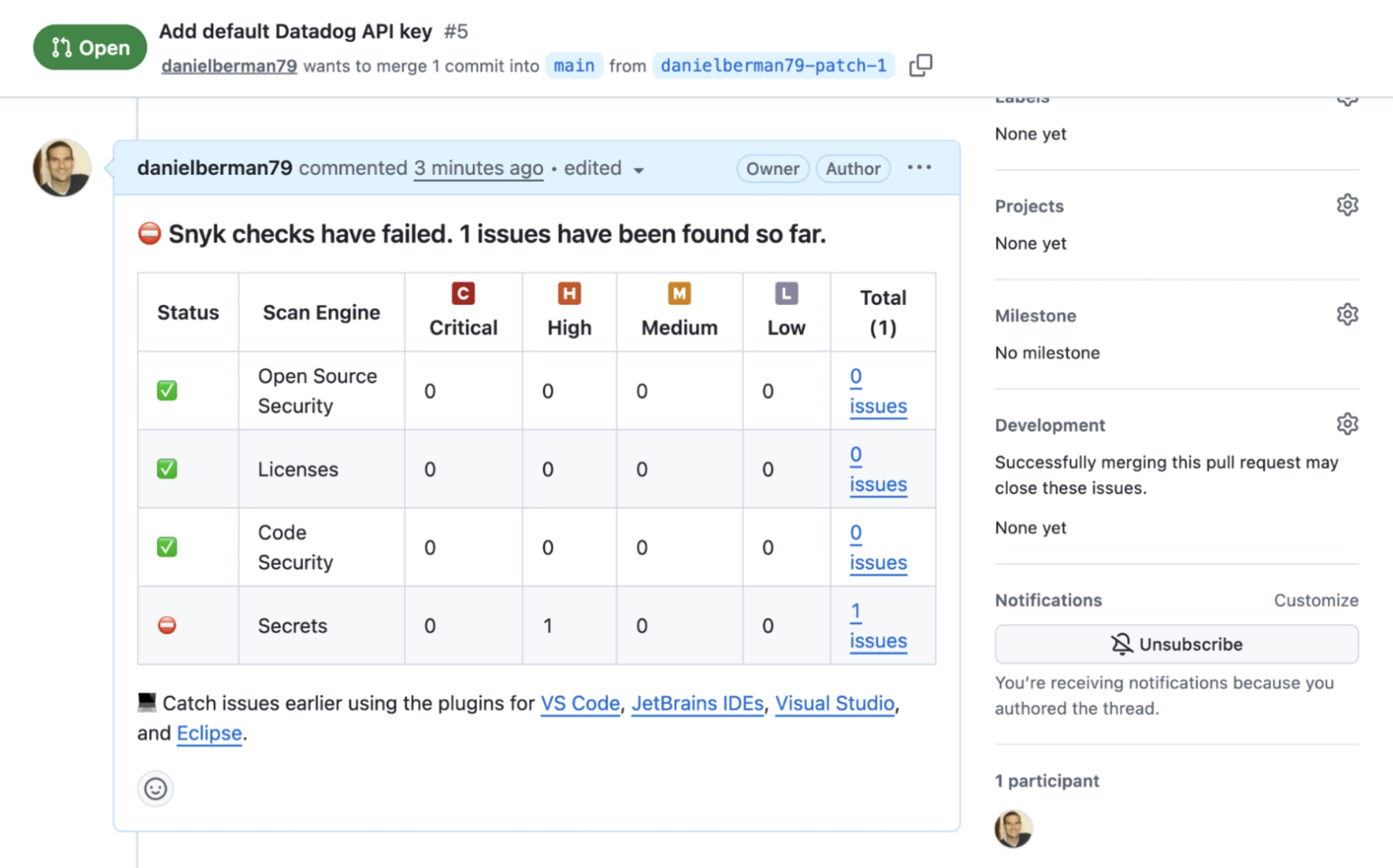Click the green check for Licenses row
The image size is (1393, 868).
167,469
